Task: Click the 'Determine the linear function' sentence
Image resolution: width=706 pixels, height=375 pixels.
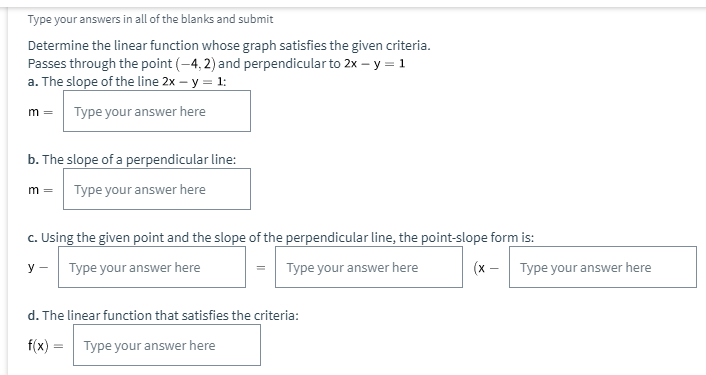Action: point(229,45)
